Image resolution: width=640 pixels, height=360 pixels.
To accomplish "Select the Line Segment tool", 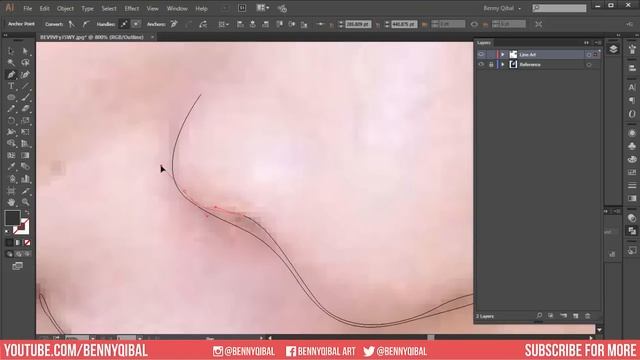I will pyautogui.click(x=25, y=86).
